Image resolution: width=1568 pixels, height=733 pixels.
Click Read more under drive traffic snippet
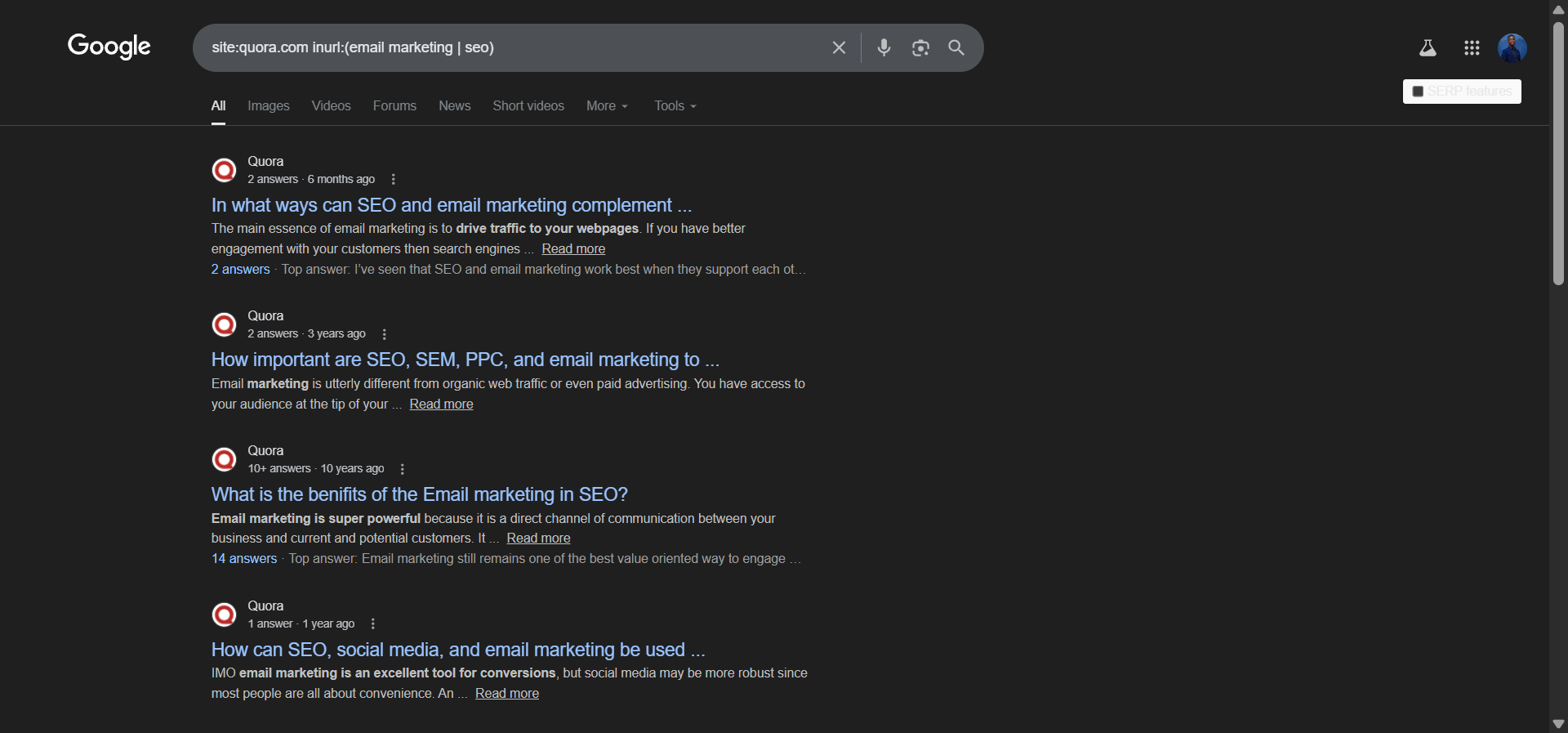tap(573, 249)
